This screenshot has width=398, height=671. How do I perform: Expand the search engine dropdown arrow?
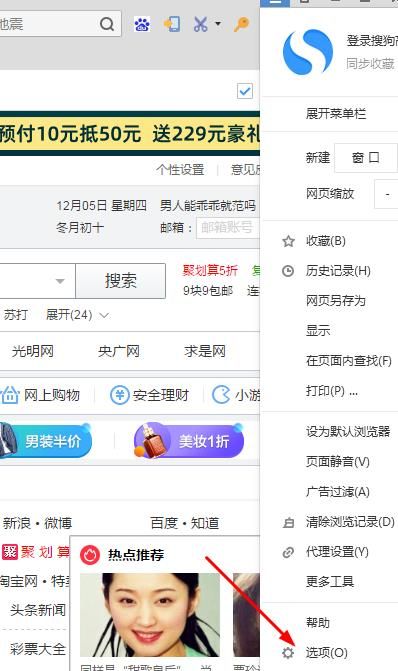[x=60, y=281]
